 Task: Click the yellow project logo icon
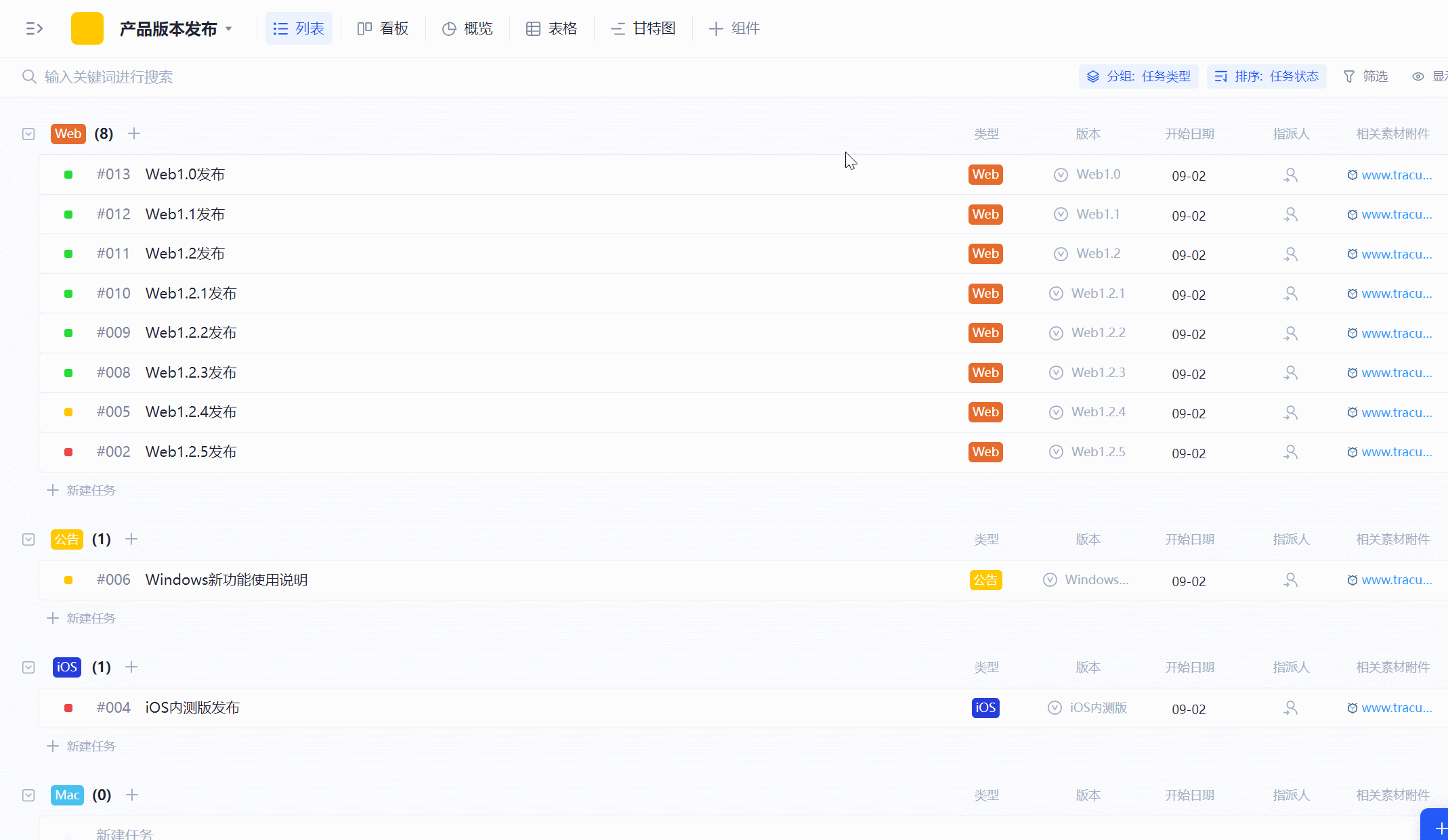coord(87,28)
